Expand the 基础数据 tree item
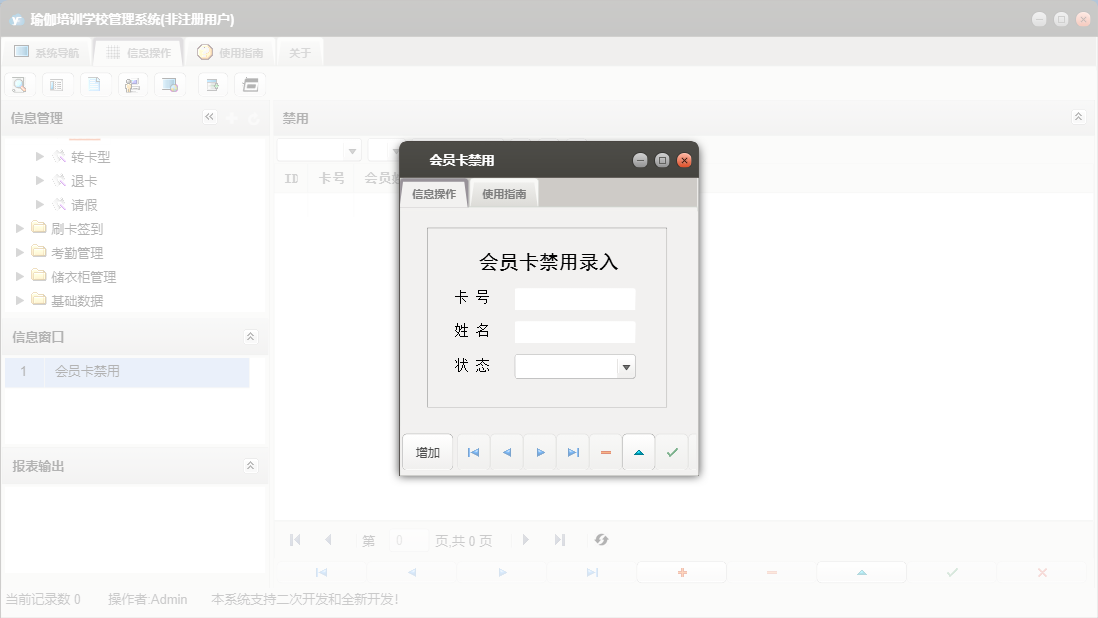 (19, 300)
